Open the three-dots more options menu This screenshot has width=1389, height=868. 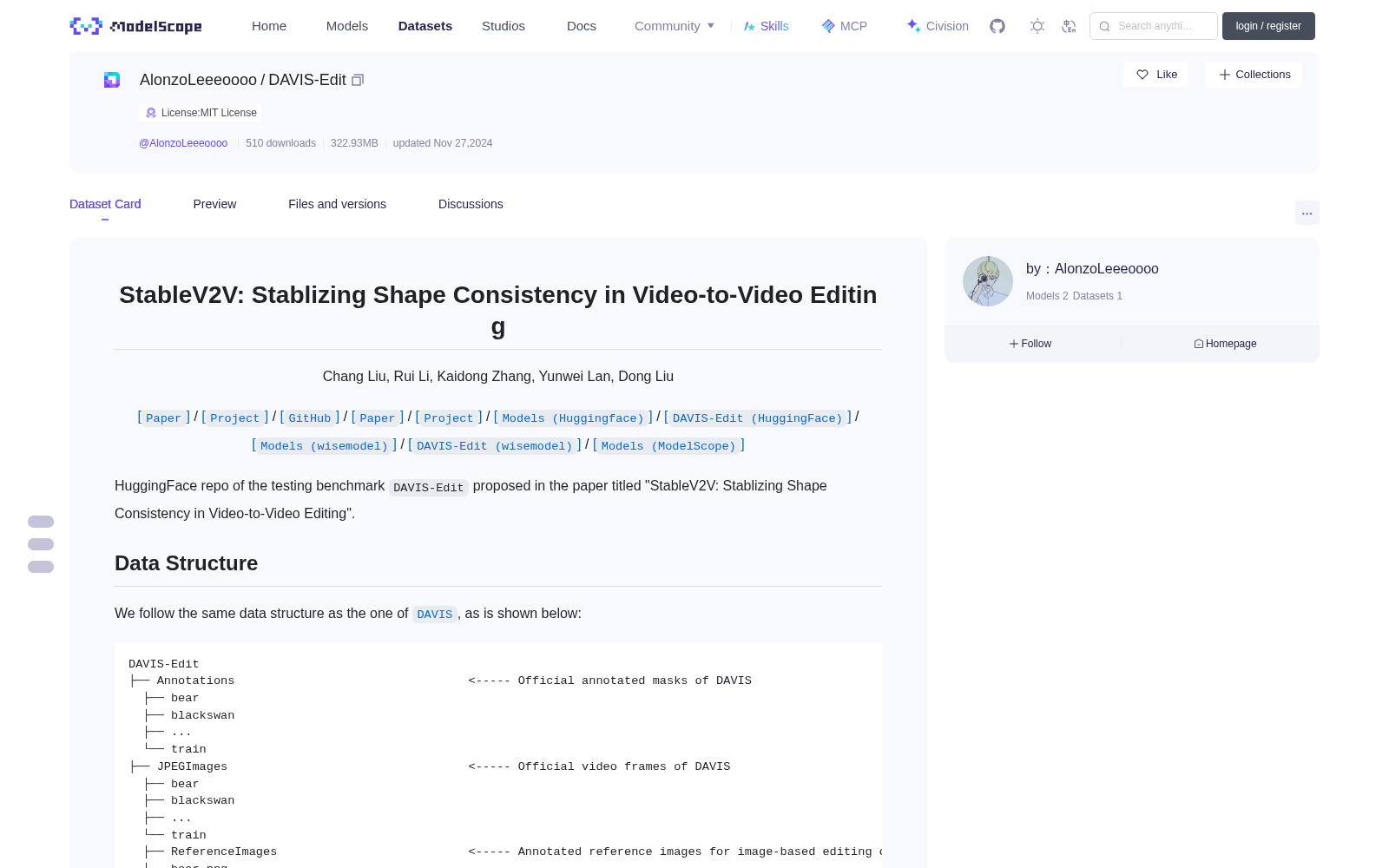click(x=1307, y=213)
